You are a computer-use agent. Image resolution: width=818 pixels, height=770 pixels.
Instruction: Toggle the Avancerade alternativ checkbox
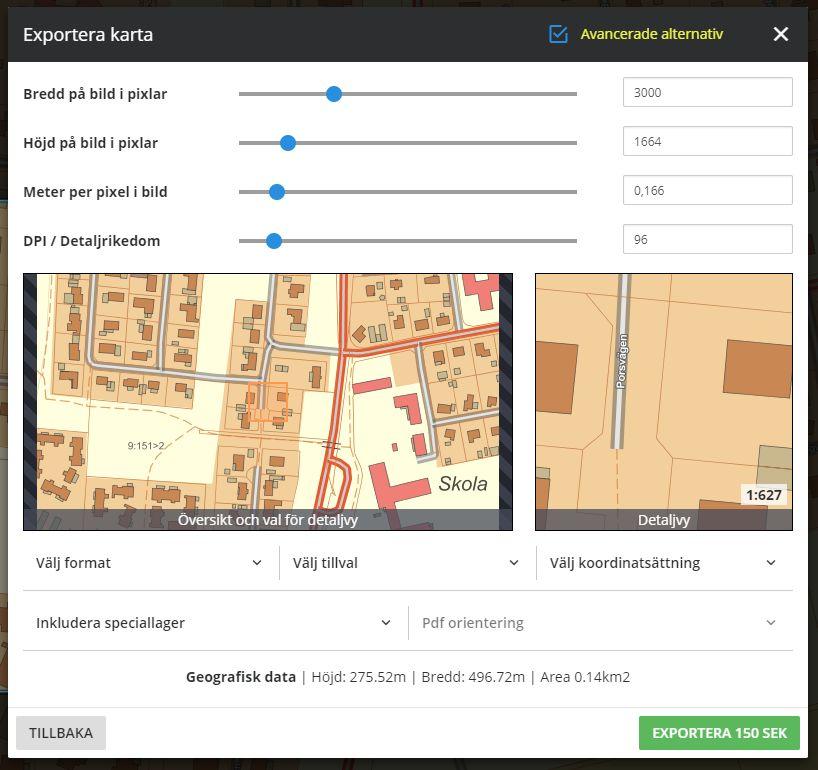[x=558, y=34]
